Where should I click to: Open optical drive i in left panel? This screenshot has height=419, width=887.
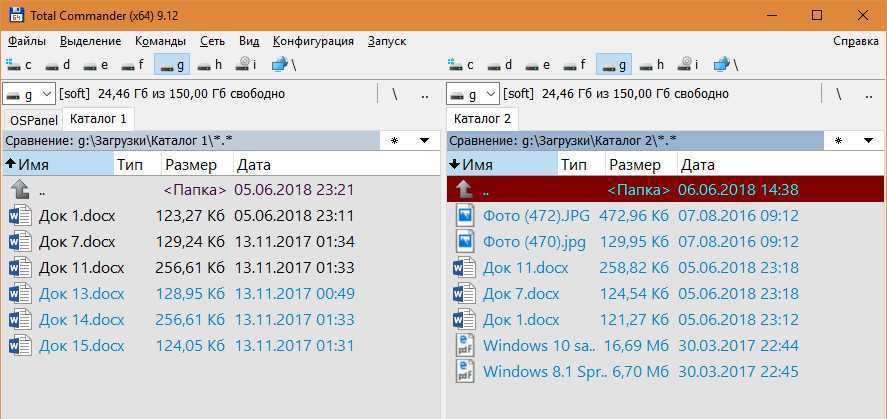[247, 65]
